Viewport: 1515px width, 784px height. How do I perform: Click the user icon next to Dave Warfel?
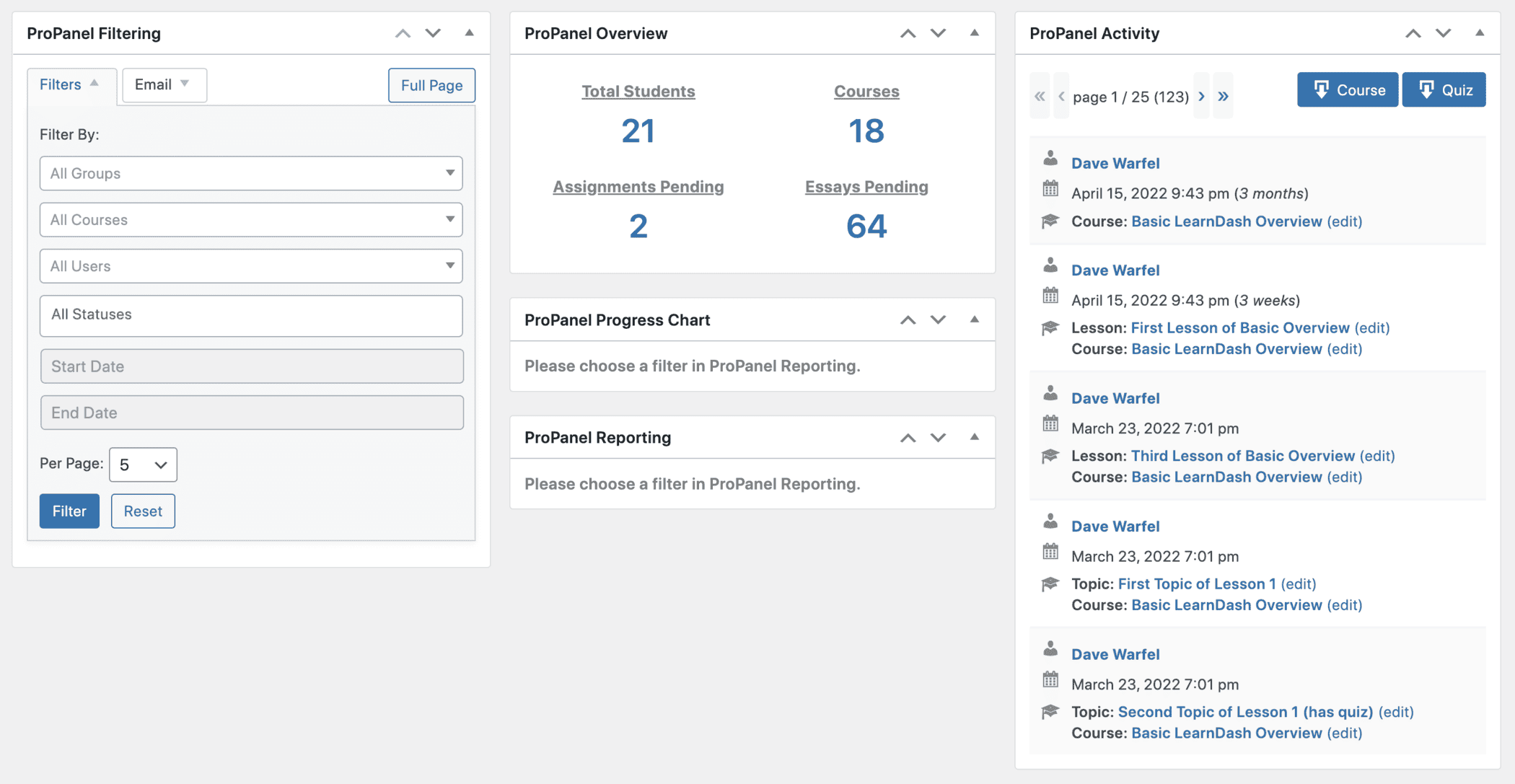point(1050,159)
